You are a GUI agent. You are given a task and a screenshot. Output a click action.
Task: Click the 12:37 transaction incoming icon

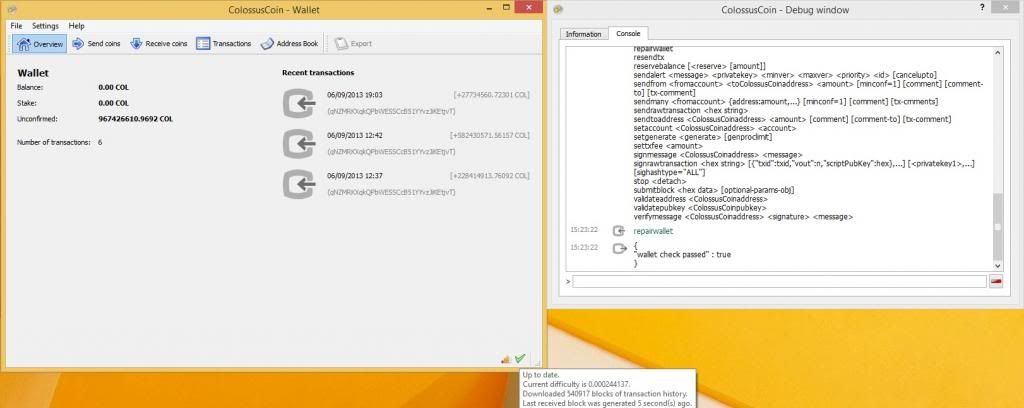point(298,185)
